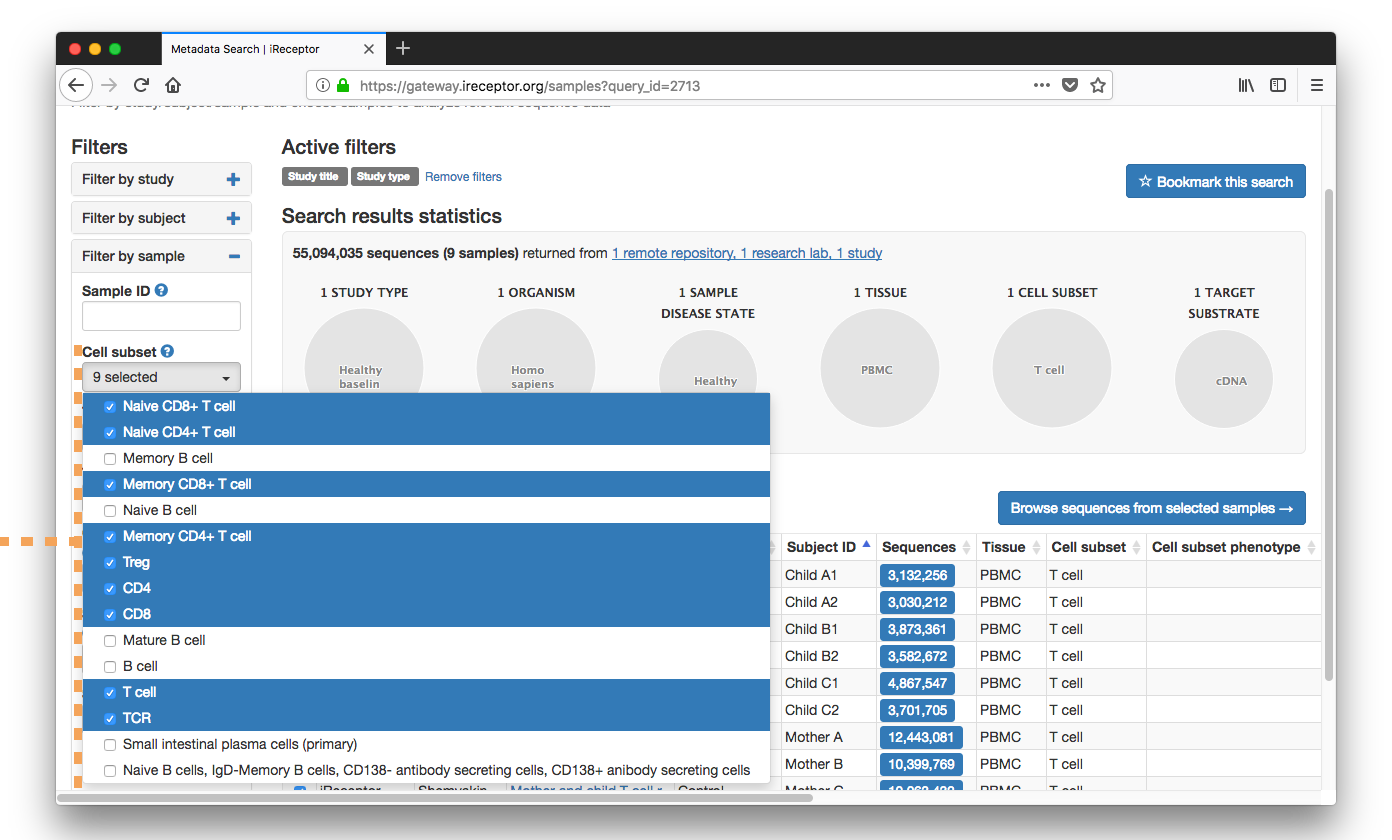This screenshot has height=840, width=1392.
Task: Open Child A2 sequences count 3,030,212
Action: [917, 602]
